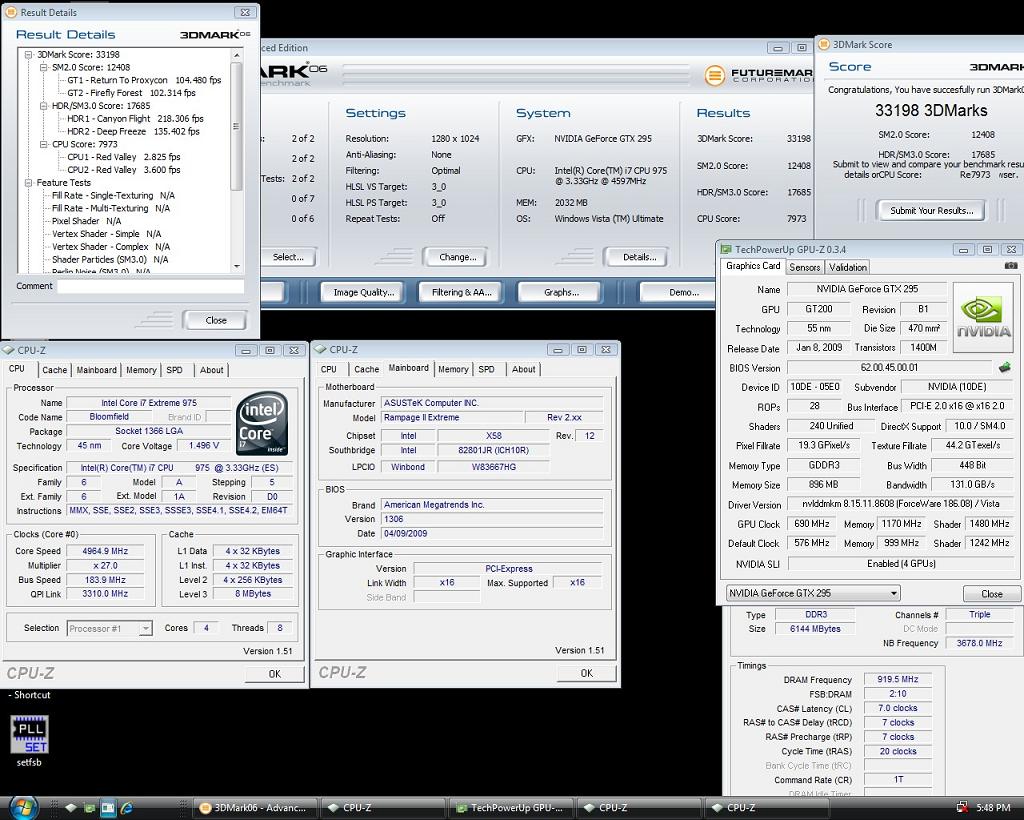Collapse the CPU Score node

point(44,144)
